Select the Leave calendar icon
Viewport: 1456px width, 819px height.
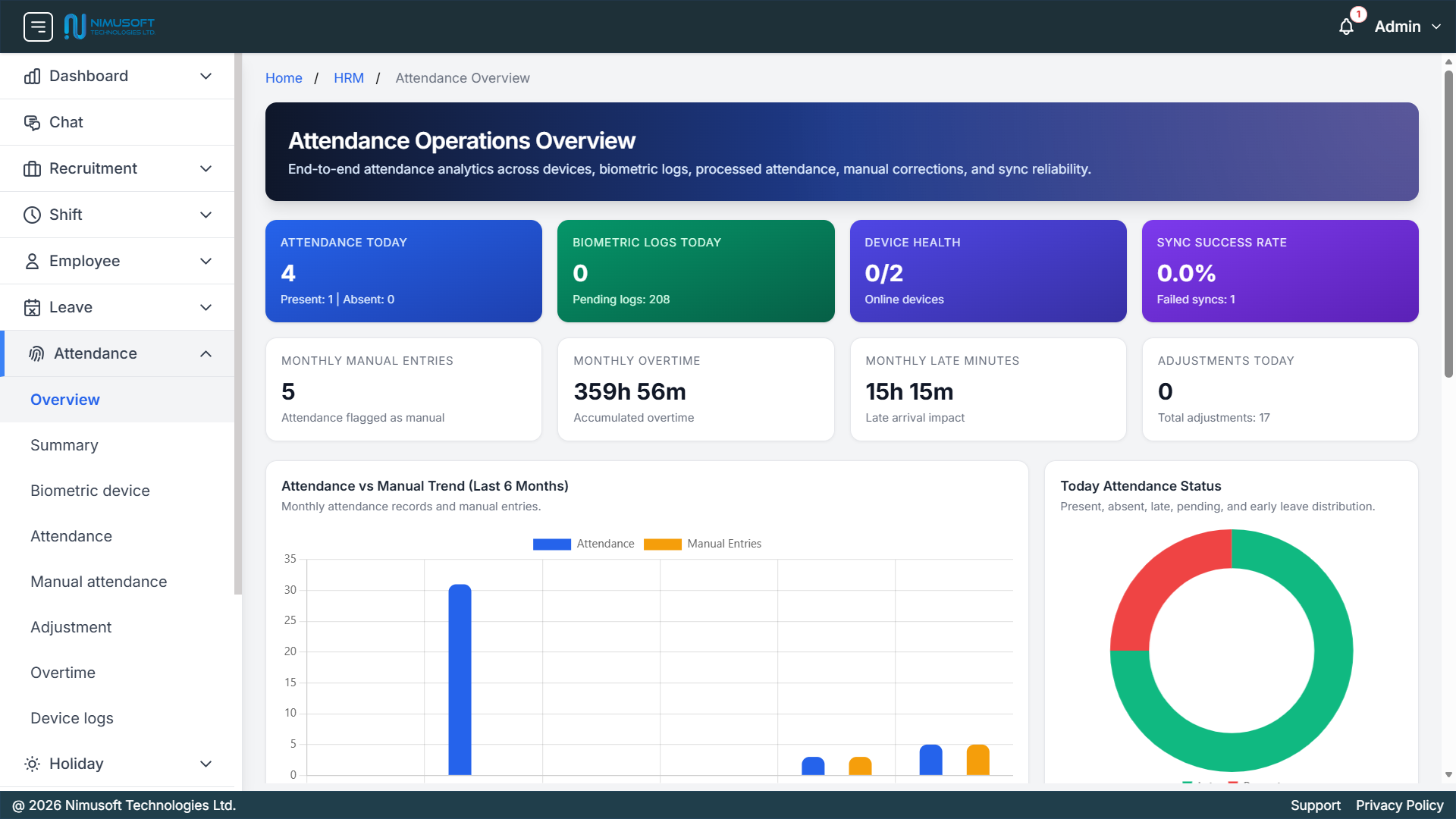pos(32,307)
